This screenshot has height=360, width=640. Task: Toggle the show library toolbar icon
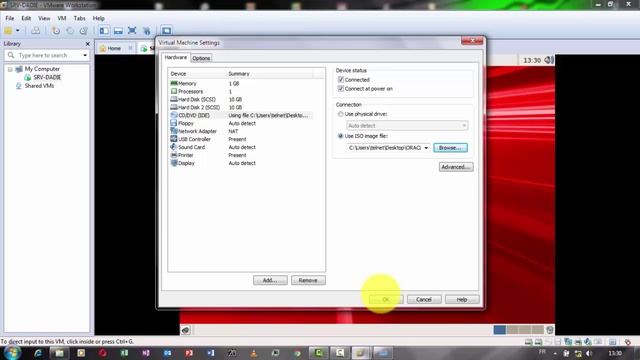click(104, 31)
